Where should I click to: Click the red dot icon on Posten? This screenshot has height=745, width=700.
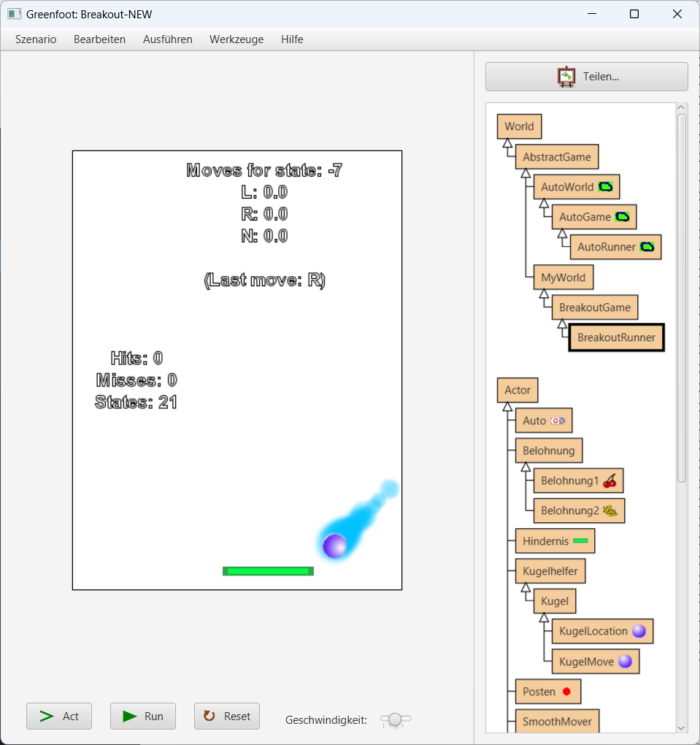point(566,691)
